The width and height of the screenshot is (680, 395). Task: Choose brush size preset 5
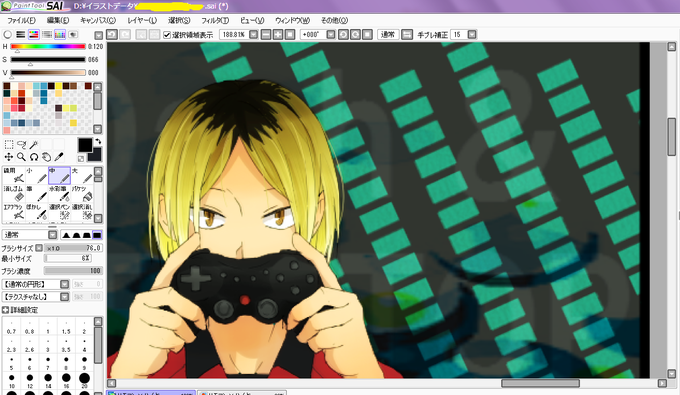click(x=11, y=362)
